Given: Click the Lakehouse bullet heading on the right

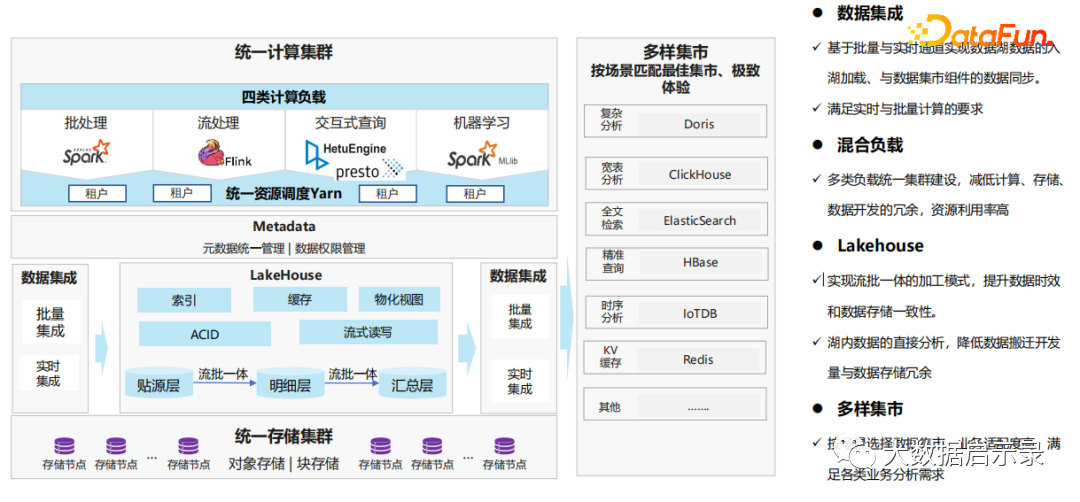Looking at the screenshot, I should [880, 246].
